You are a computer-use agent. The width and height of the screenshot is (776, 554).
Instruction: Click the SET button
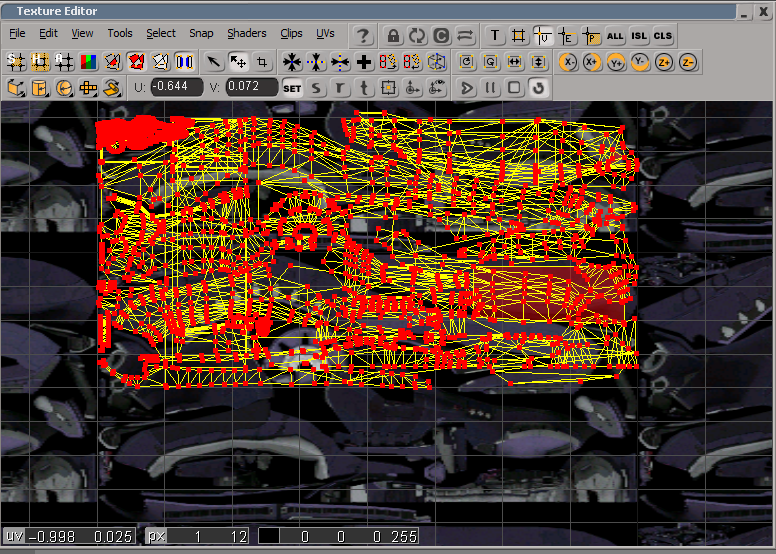pos(292,88)
